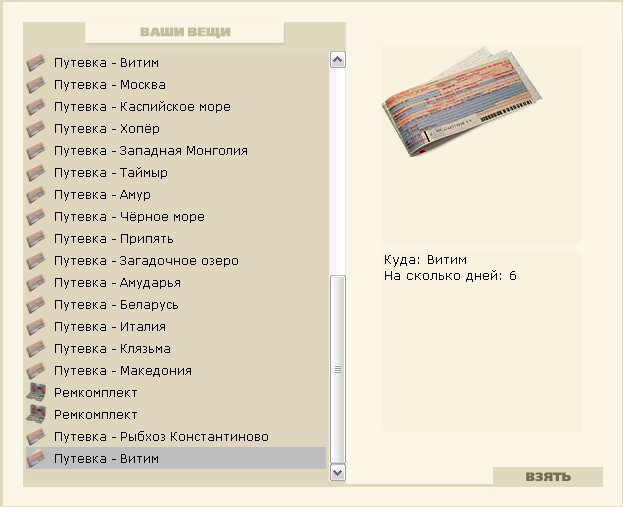
Task: Select Путевка - Каспийское море text
Action: coord(142,107)
